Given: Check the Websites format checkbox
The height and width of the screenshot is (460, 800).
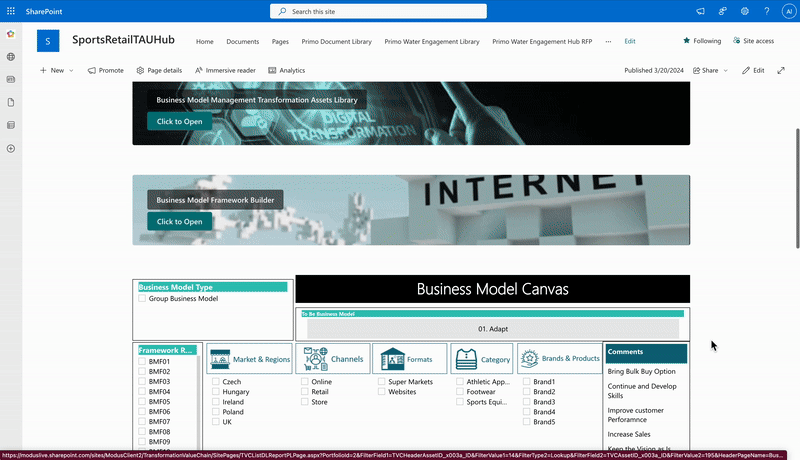Looking at the screenshot, I should pos(382,392).
